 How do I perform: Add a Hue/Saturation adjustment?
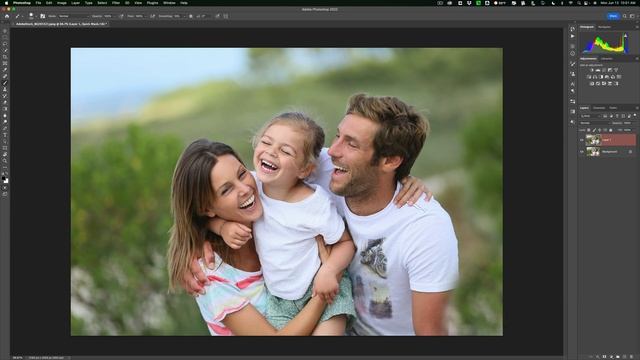[x=589, y=77]
